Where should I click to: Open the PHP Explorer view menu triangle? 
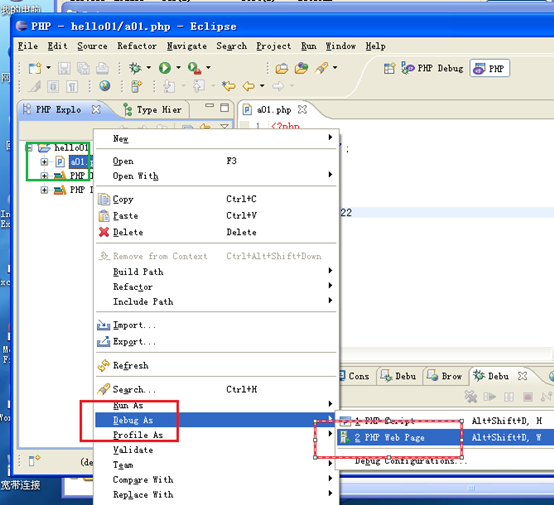pos(224,127)
